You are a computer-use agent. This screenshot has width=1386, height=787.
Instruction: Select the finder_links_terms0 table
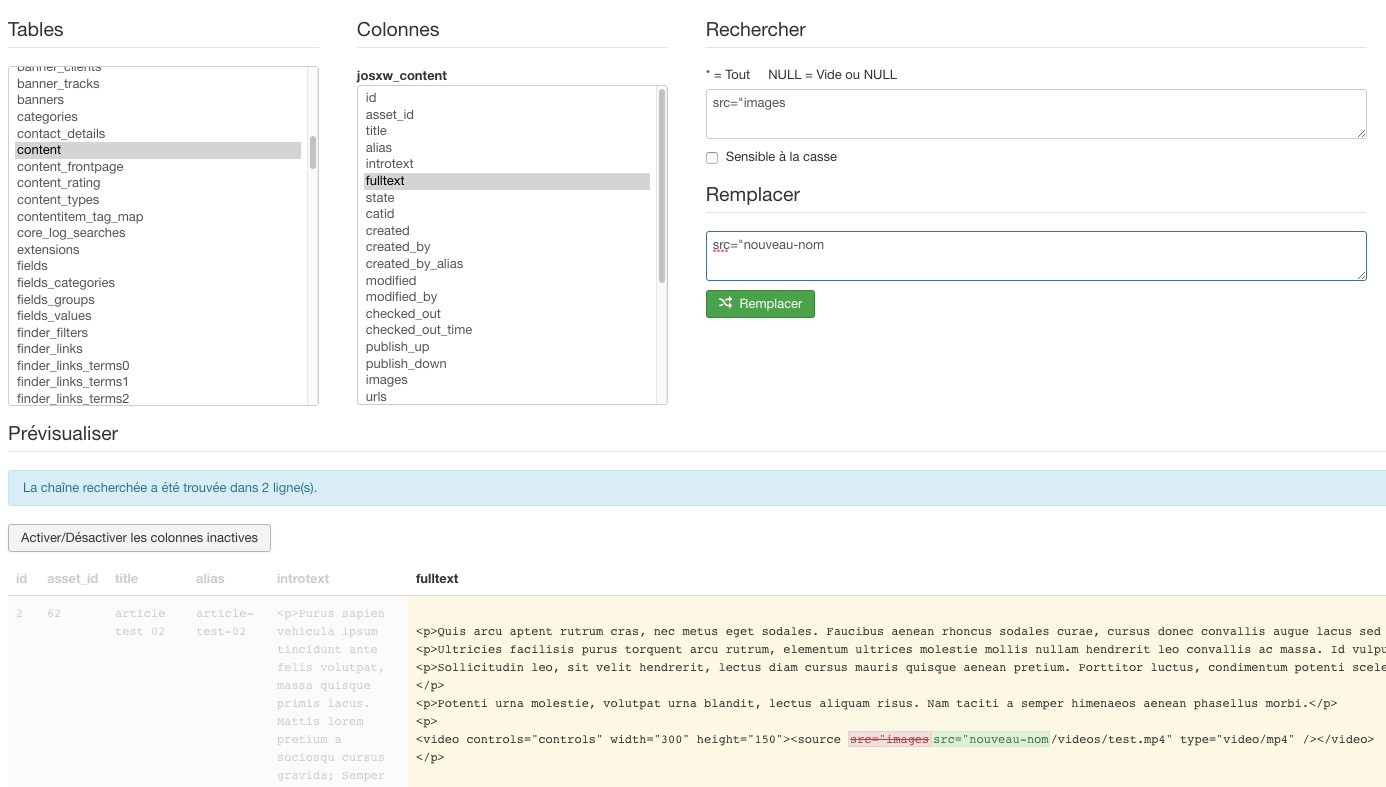tap(158, 366)
